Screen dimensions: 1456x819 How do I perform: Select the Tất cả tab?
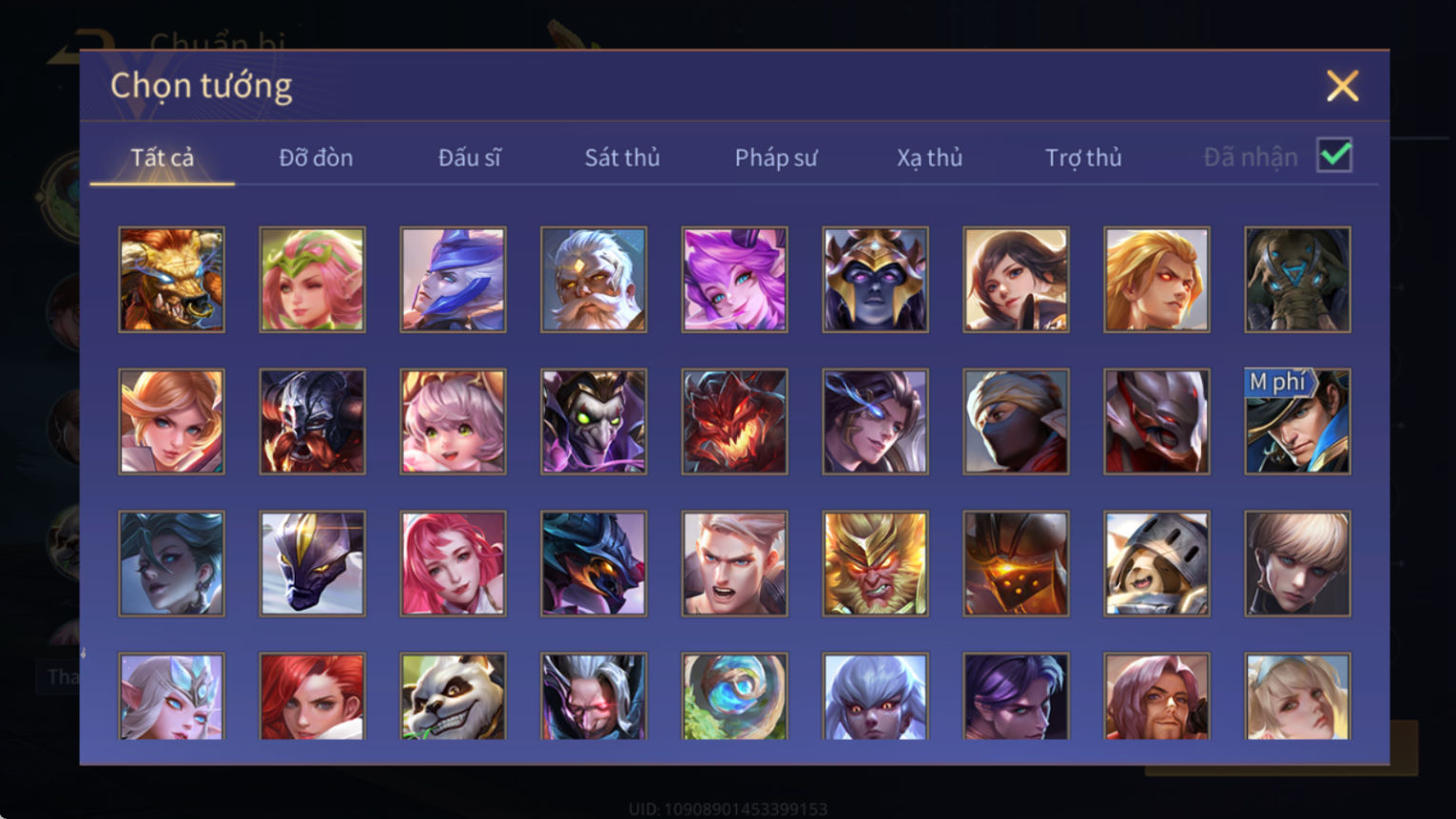(163, 157)
